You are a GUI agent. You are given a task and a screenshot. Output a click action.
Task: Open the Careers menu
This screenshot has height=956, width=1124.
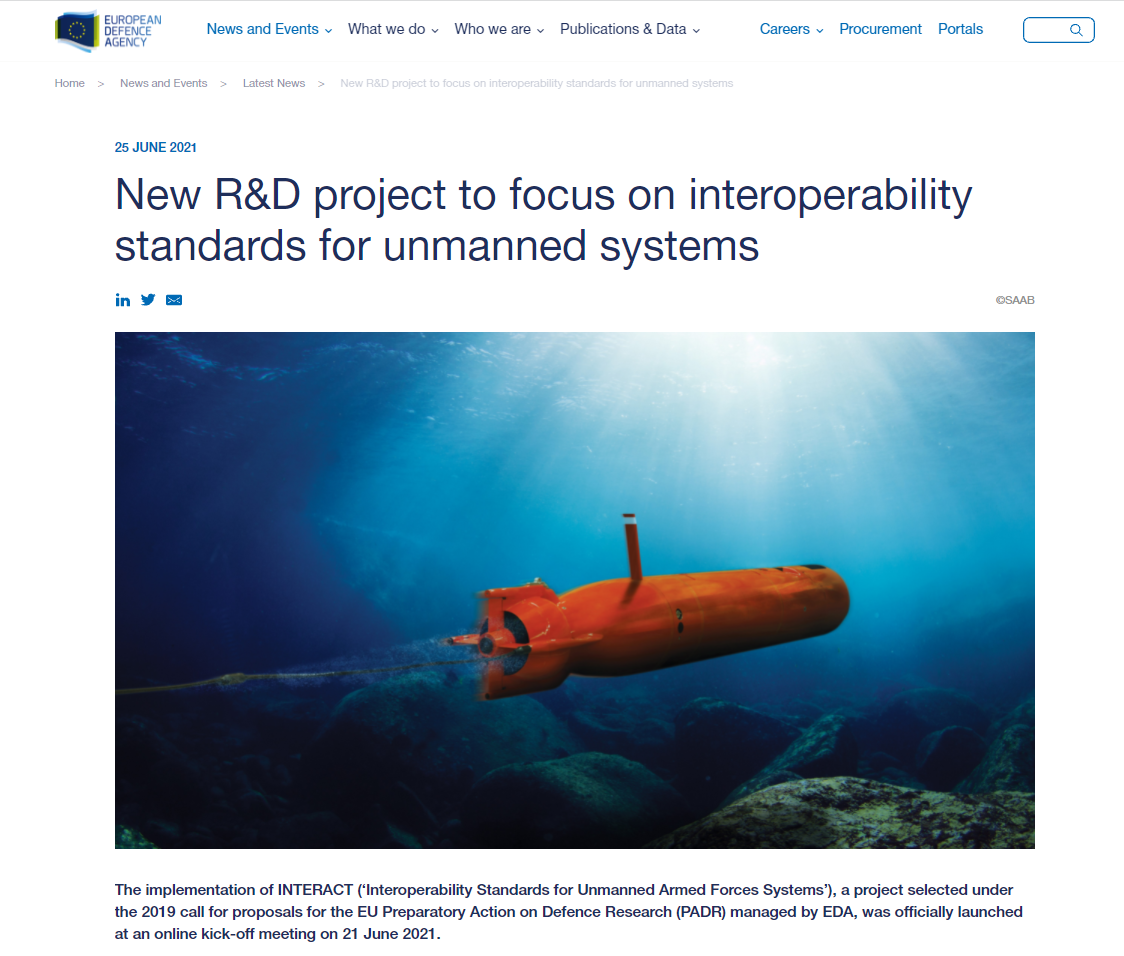[784, 29]
